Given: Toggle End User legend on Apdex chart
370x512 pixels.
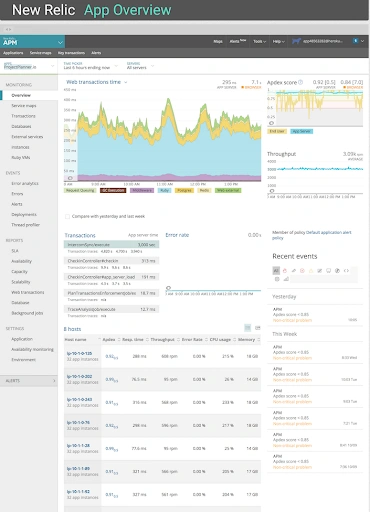Looking at the screenshot, I should [x=277, y=131].
